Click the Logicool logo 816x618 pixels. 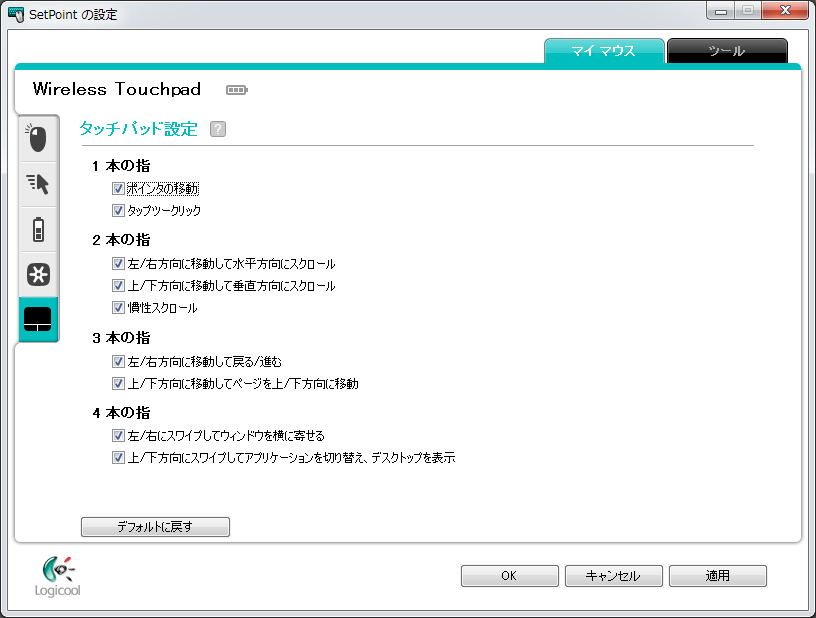pyautogui.click(x=57, y=576)
